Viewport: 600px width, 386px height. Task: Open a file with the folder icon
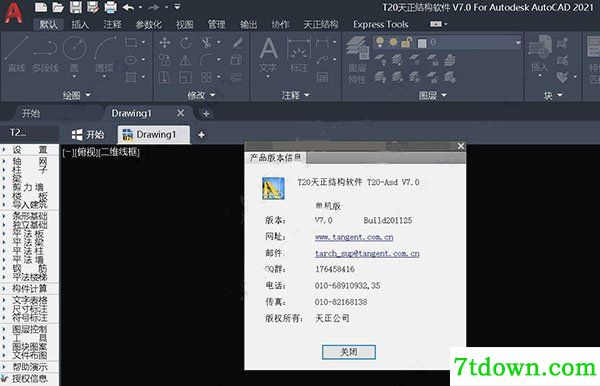[58, 7]
